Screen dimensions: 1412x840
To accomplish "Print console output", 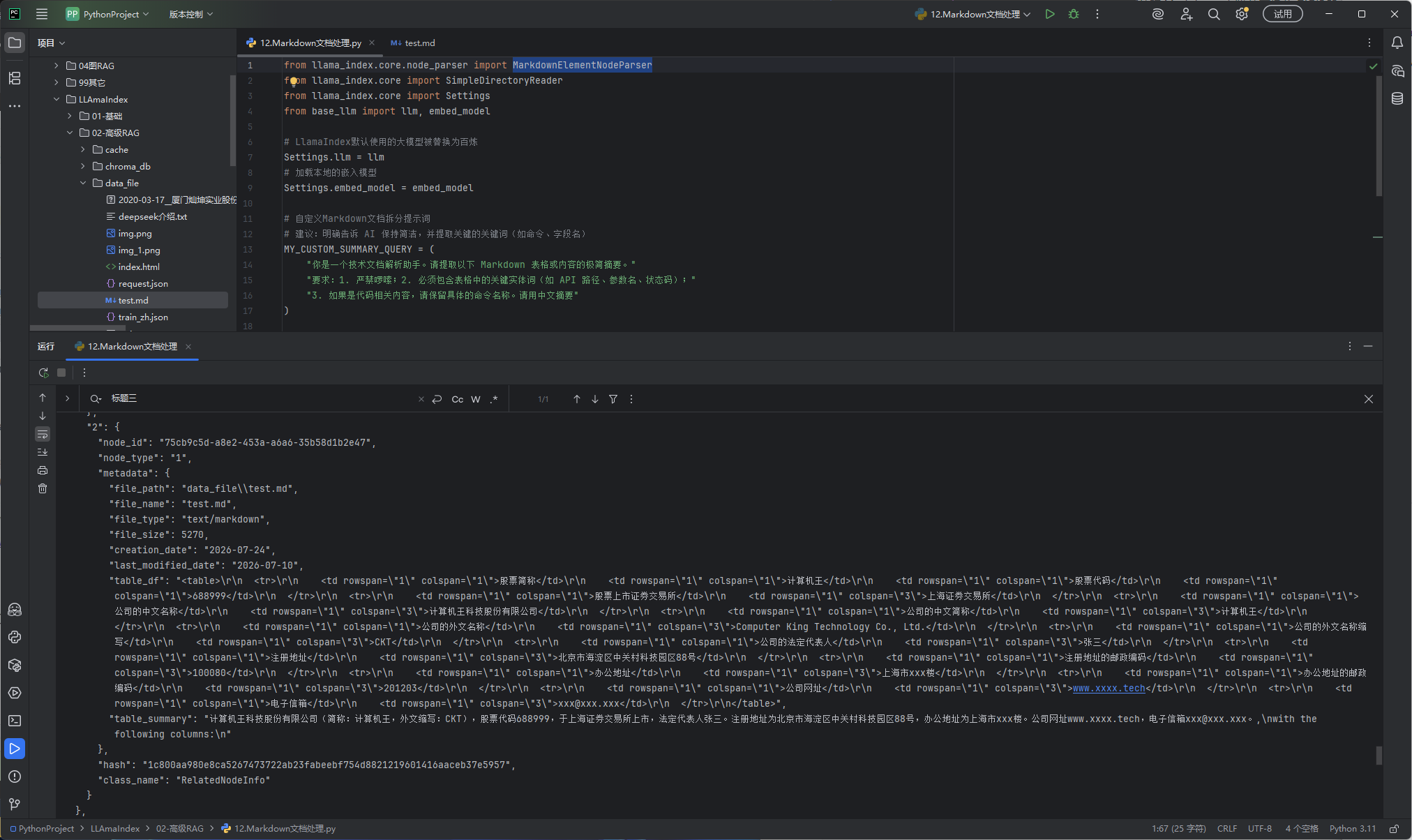I will click(x=43, y=470).
